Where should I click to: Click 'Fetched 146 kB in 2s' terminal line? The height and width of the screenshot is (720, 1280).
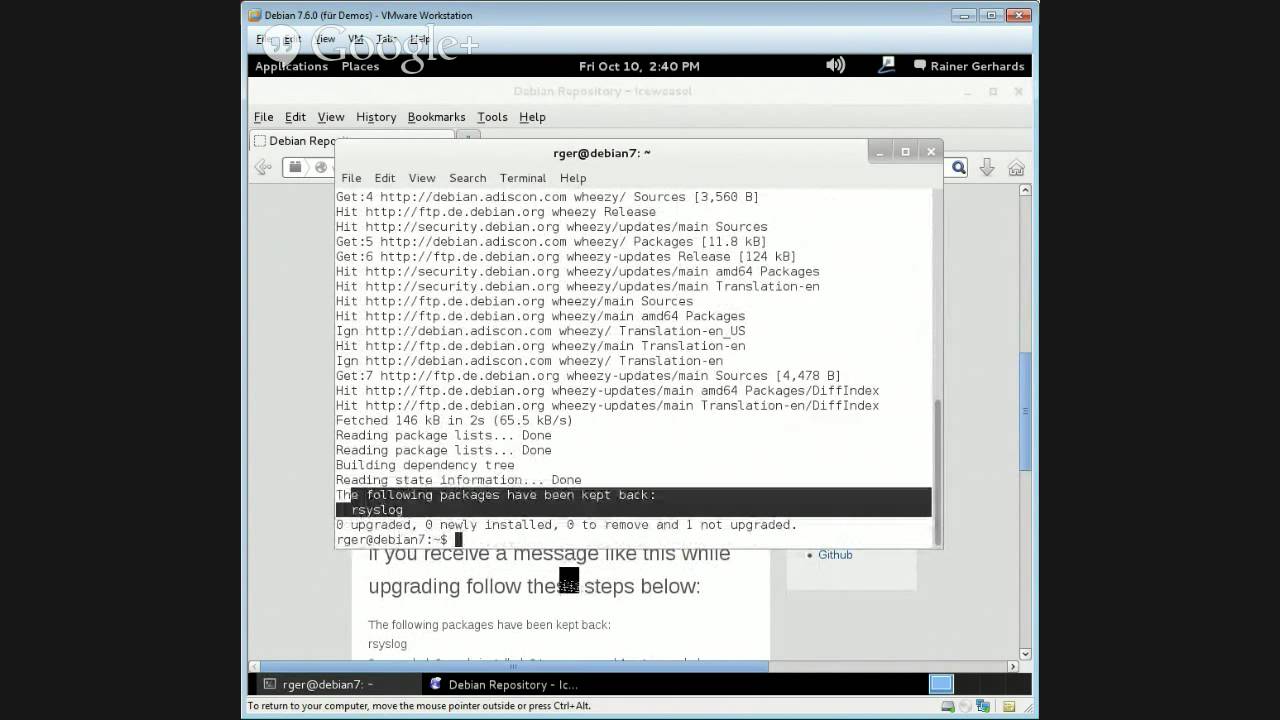click(x=454, y=421)
